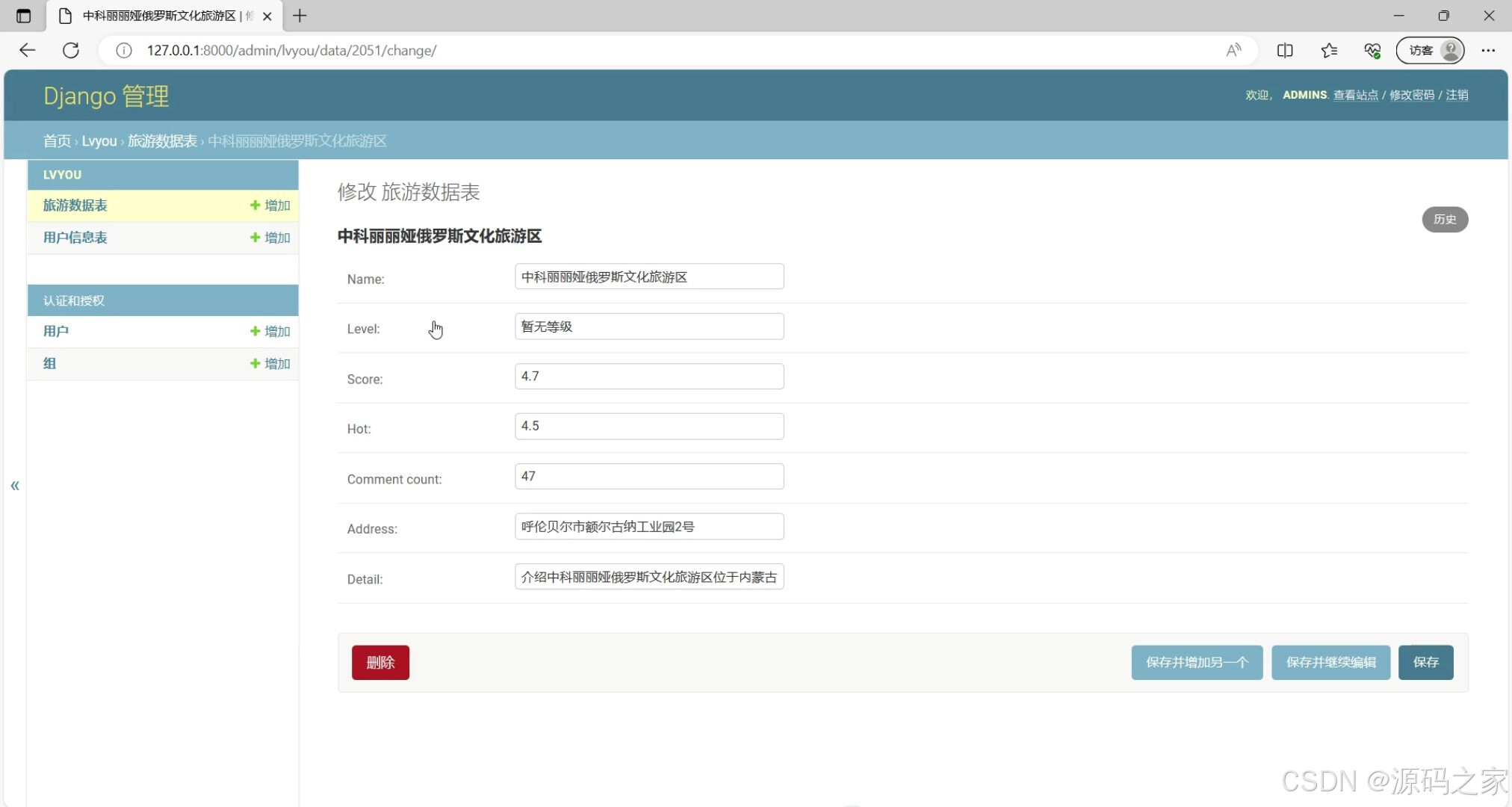Add new 旅游数据表 entry via 增加

[x=270, y=205]
